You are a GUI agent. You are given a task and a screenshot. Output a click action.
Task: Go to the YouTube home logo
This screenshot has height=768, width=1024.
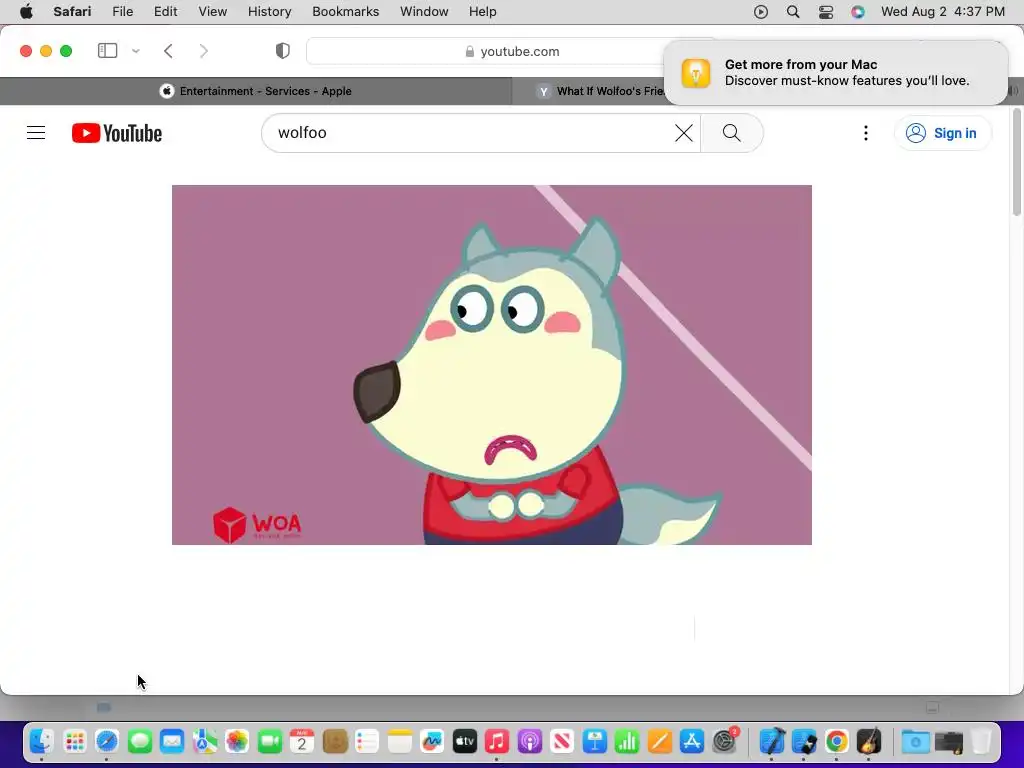pos(117,133)
